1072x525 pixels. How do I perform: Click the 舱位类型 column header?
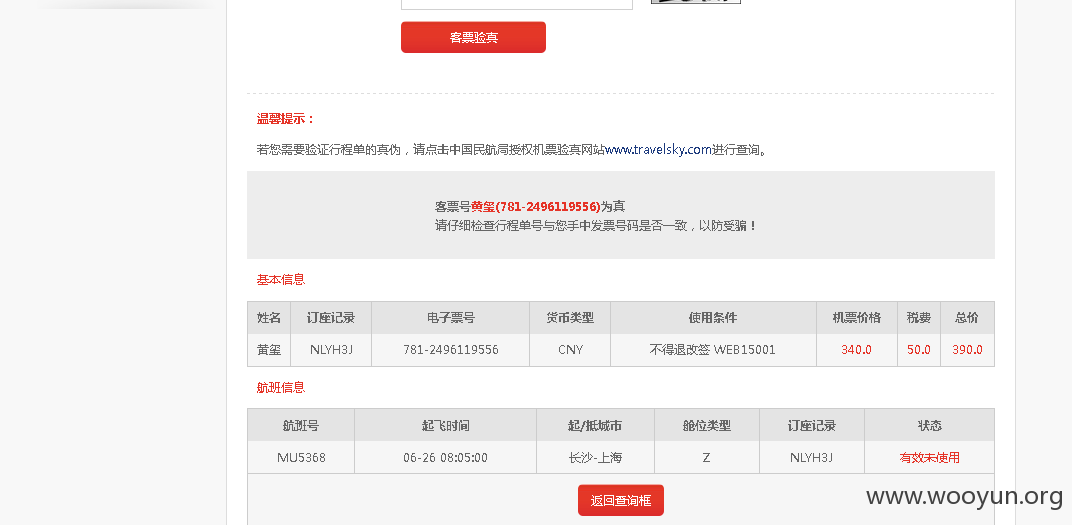click(707, 426)
